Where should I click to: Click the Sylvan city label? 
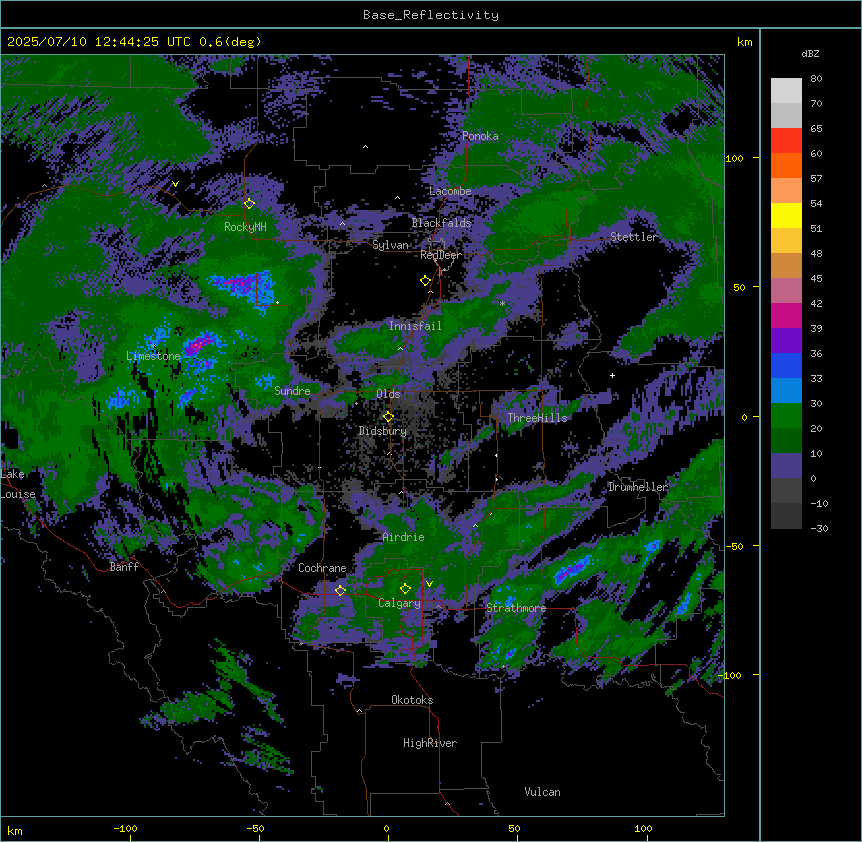[x=390, y=245]
